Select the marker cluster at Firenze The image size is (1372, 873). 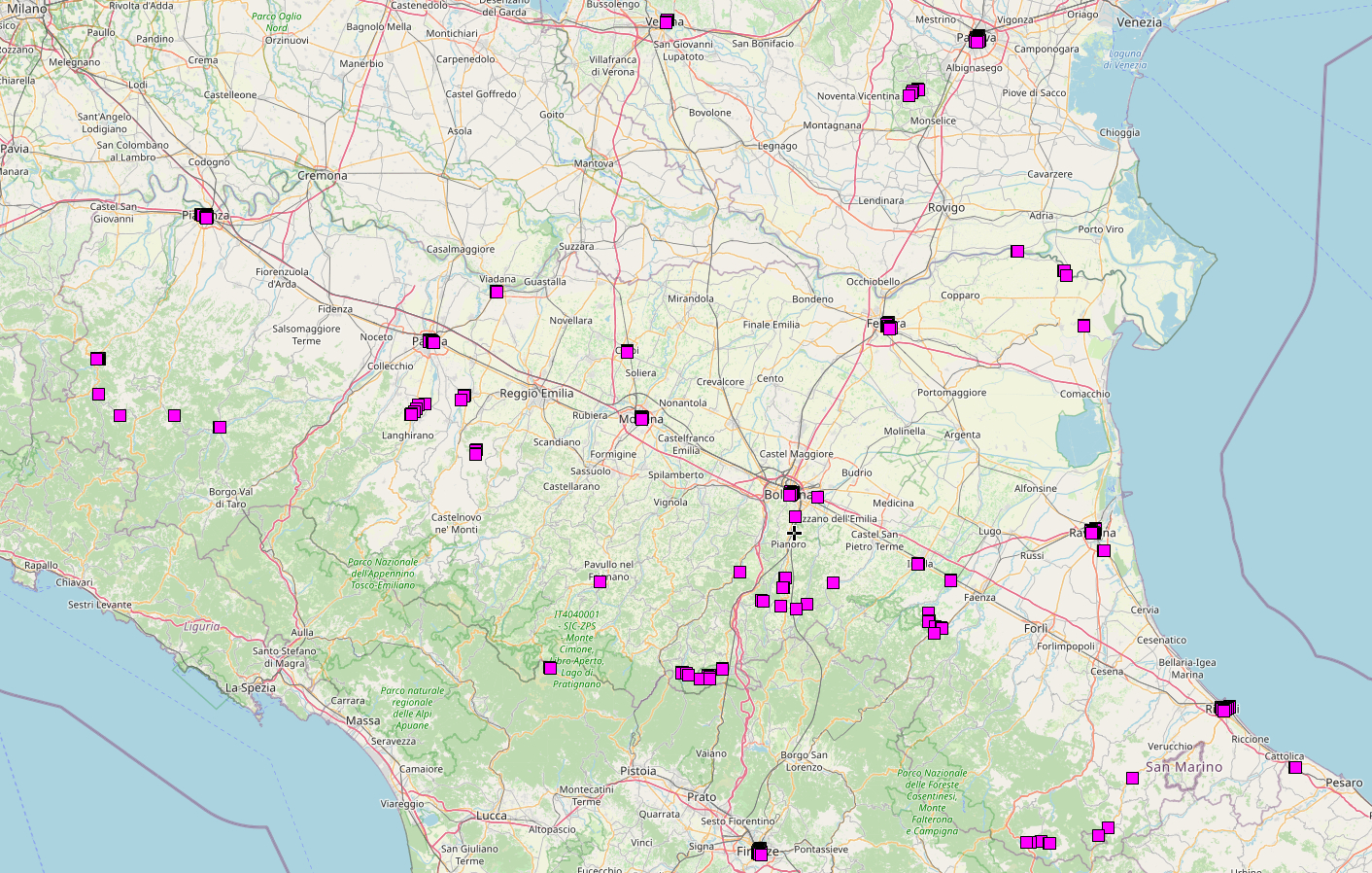(760, 853)
